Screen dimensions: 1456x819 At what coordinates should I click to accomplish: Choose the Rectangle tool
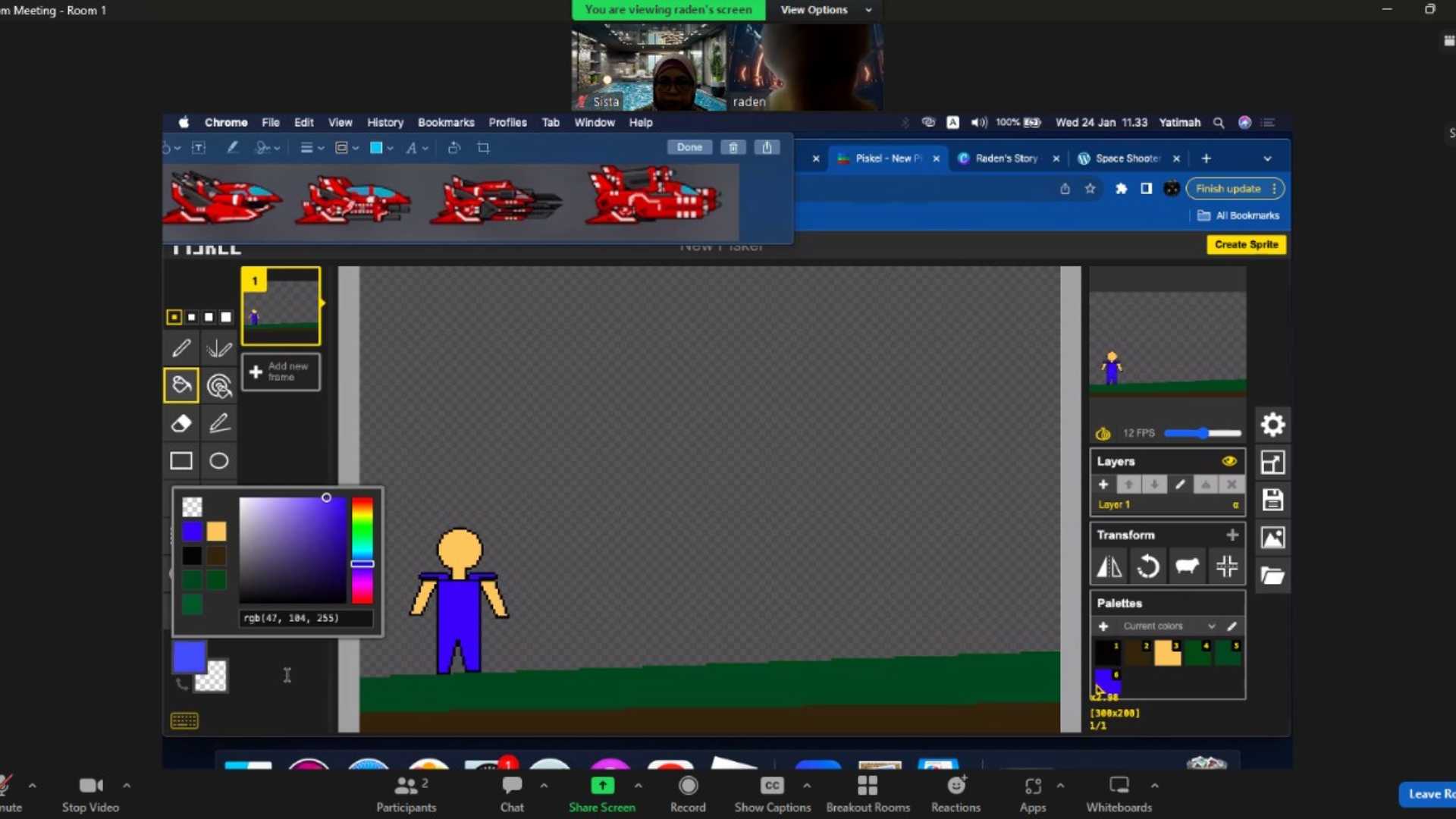(x=181, y=461)
